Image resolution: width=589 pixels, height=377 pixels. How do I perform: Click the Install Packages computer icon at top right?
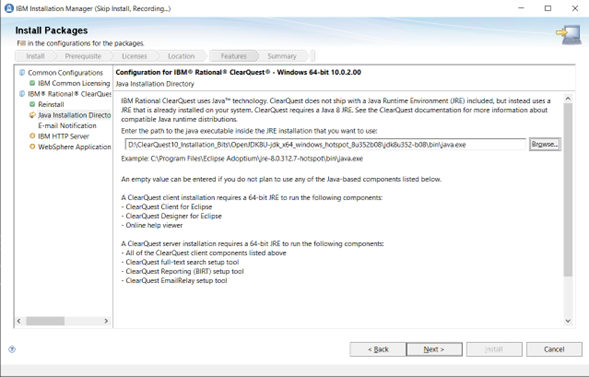point(569,35)
